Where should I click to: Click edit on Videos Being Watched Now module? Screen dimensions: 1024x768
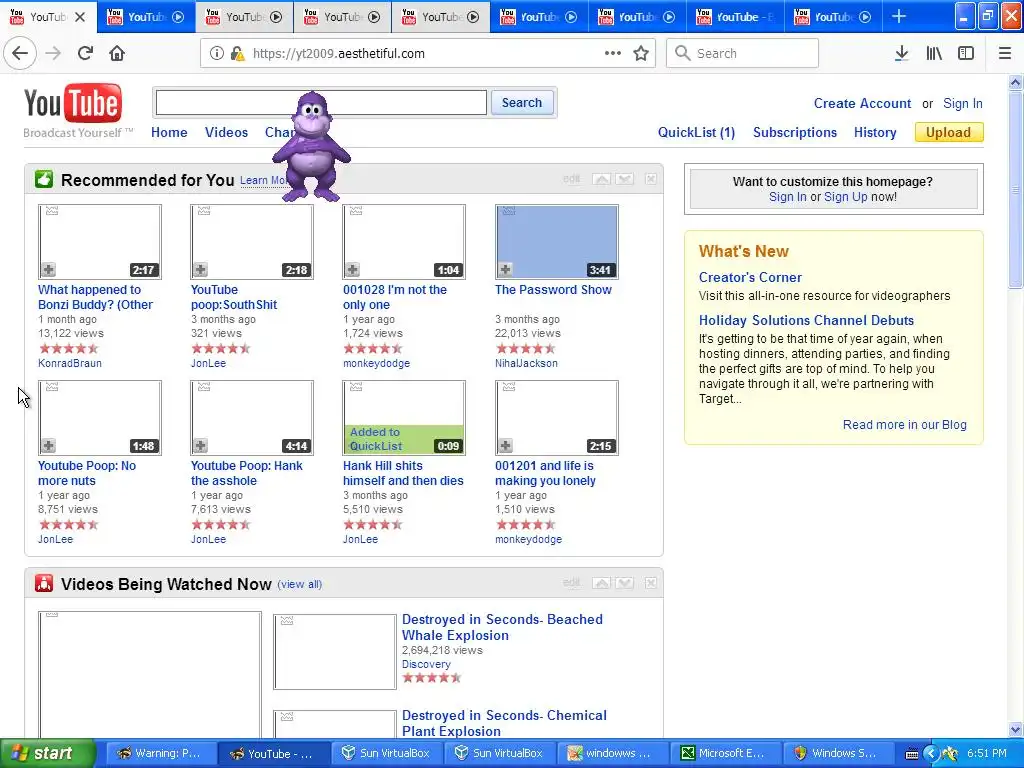pos(571,583)
